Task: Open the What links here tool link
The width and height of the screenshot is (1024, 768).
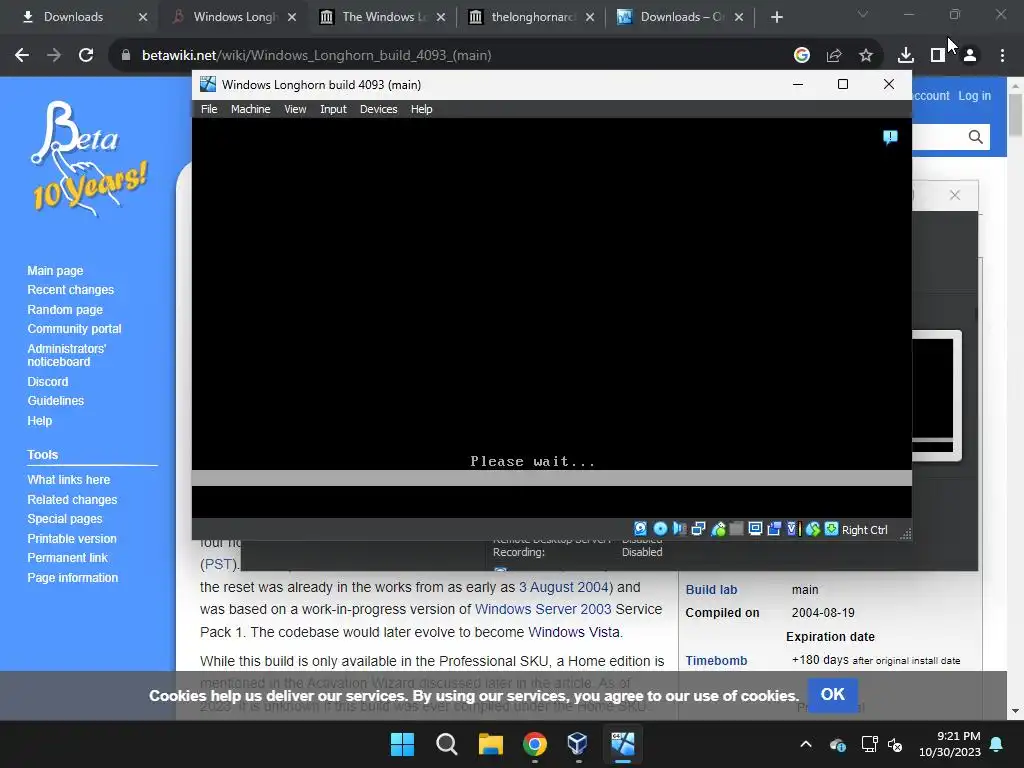Action: 69,479
